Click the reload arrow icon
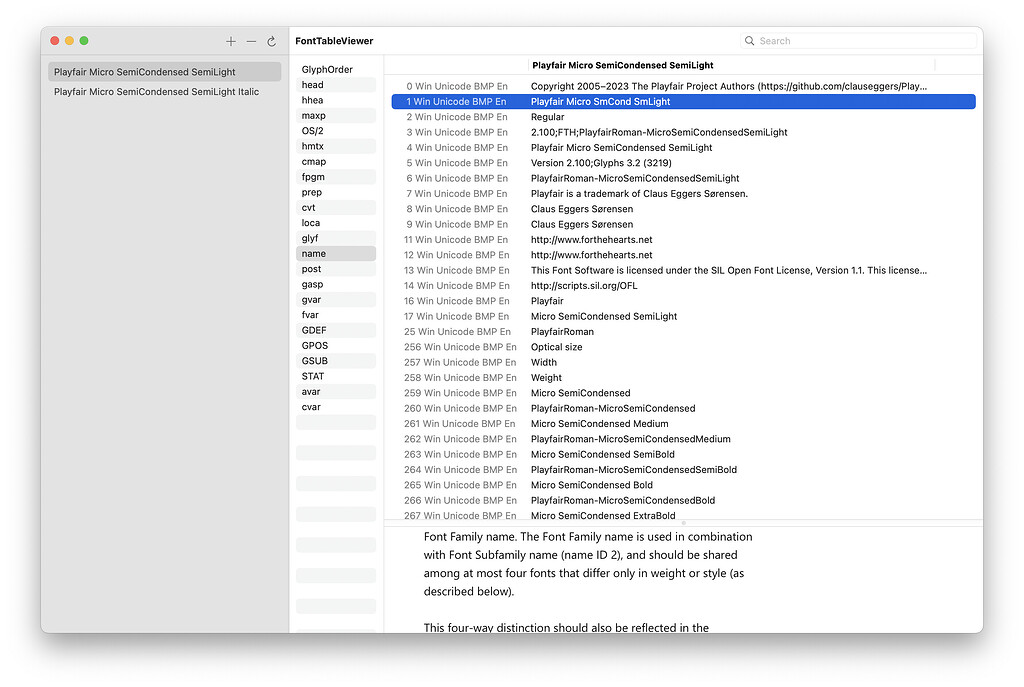Screen dimensions: 1024x687 tap(271, 41)
